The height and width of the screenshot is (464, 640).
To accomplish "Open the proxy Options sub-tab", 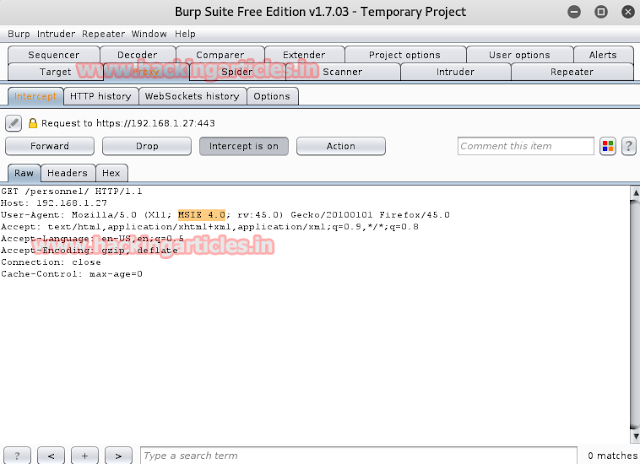I will click(272, 96).
